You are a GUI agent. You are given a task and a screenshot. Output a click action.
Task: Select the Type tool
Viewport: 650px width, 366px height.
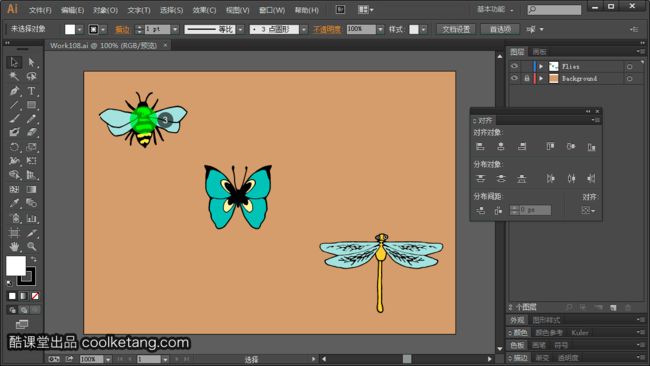coord(31,91)
